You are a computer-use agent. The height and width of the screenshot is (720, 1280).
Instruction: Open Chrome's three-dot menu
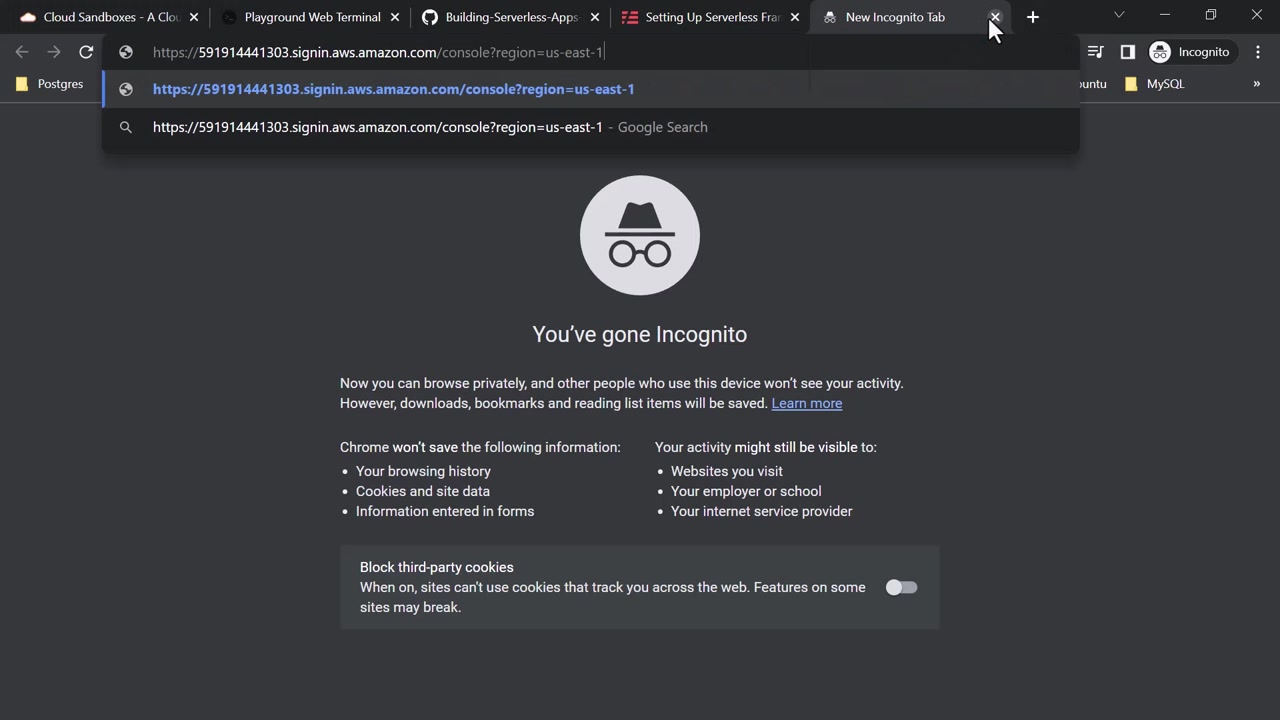[x=1257, y=52]
